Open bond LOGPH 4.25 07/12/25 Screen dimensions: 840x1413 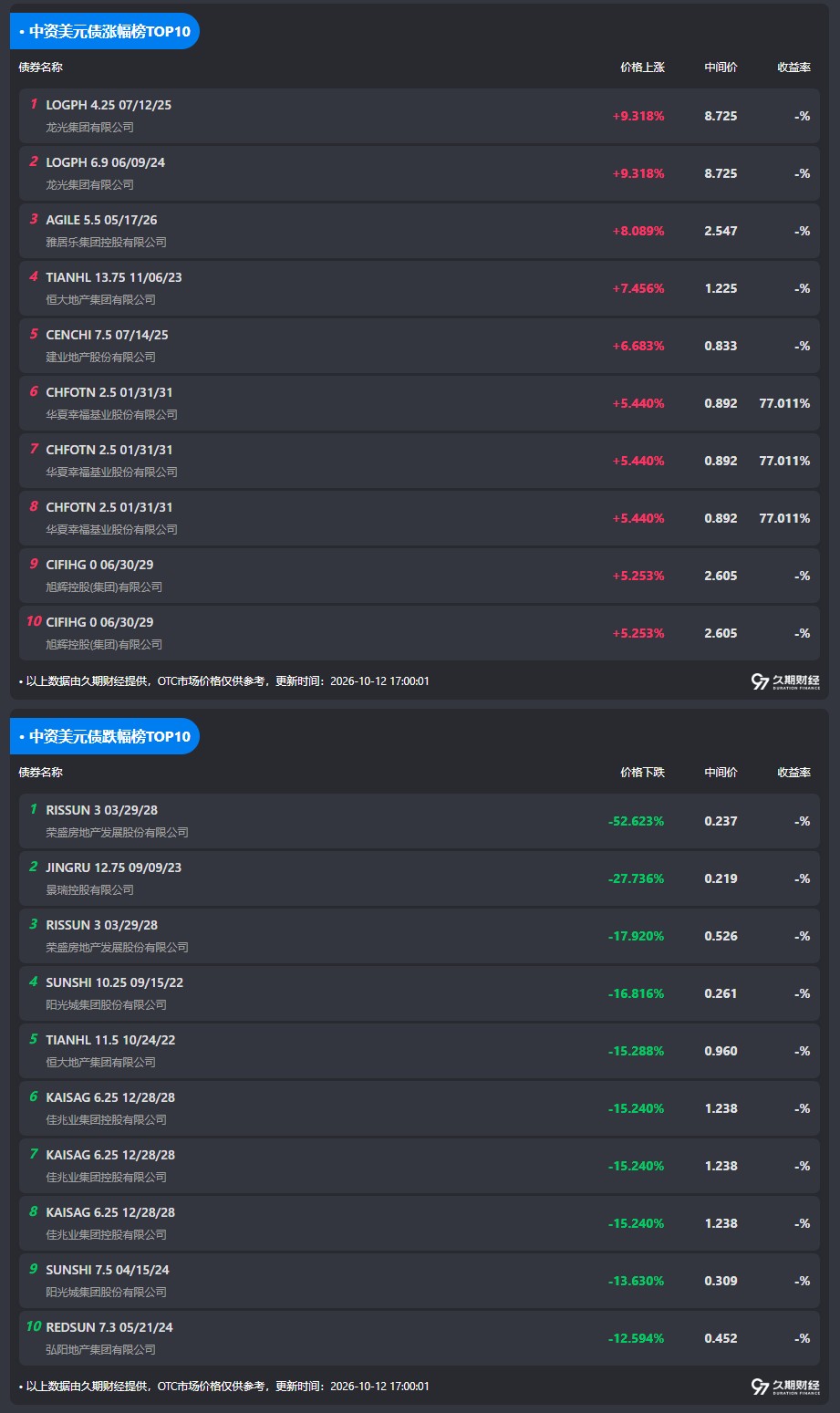(x=109, y=105)
